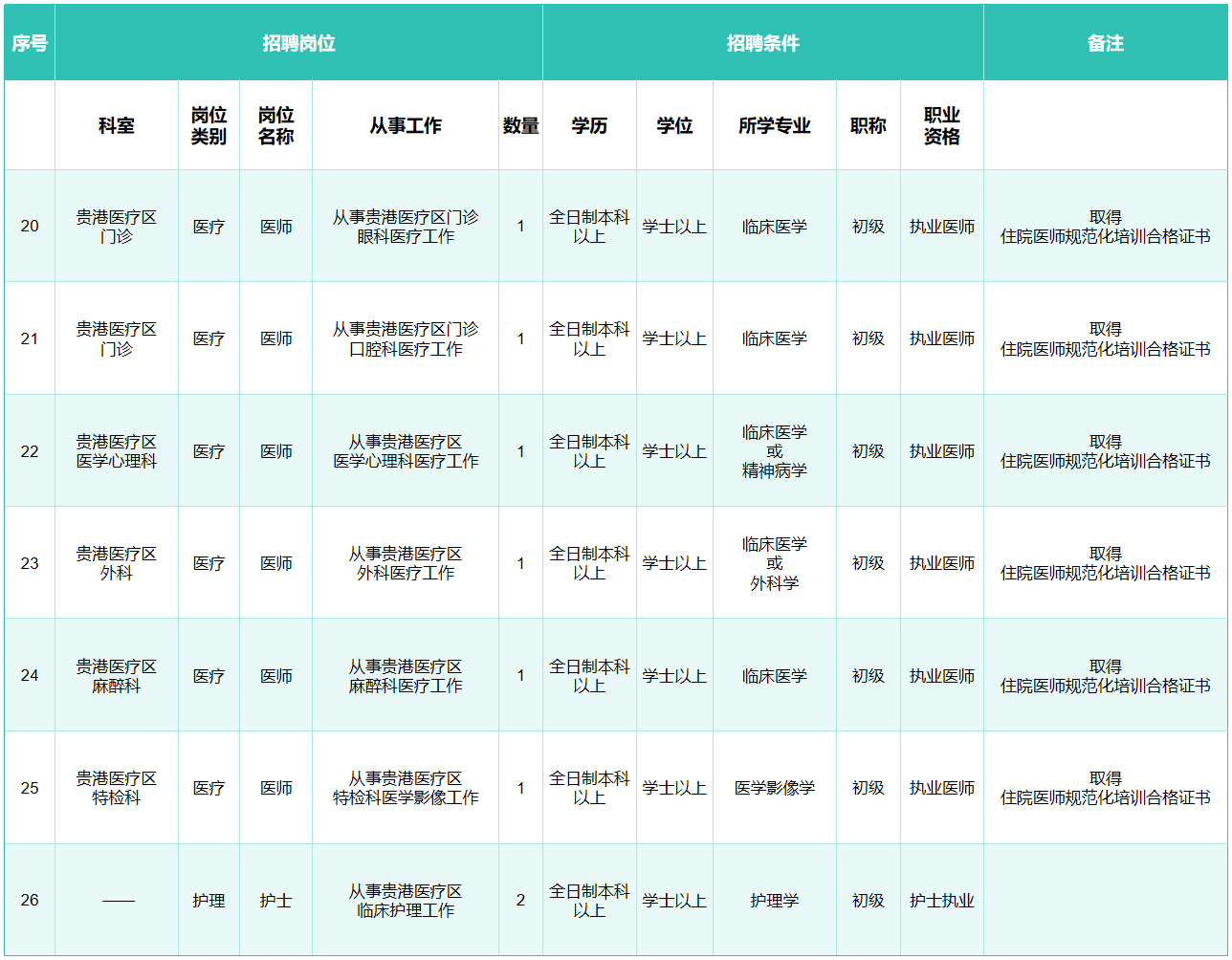Click the 贵港医疗区麻醉科 department cell
The height and width of the screenshot is (960, 1232).
tap(117, 676)
